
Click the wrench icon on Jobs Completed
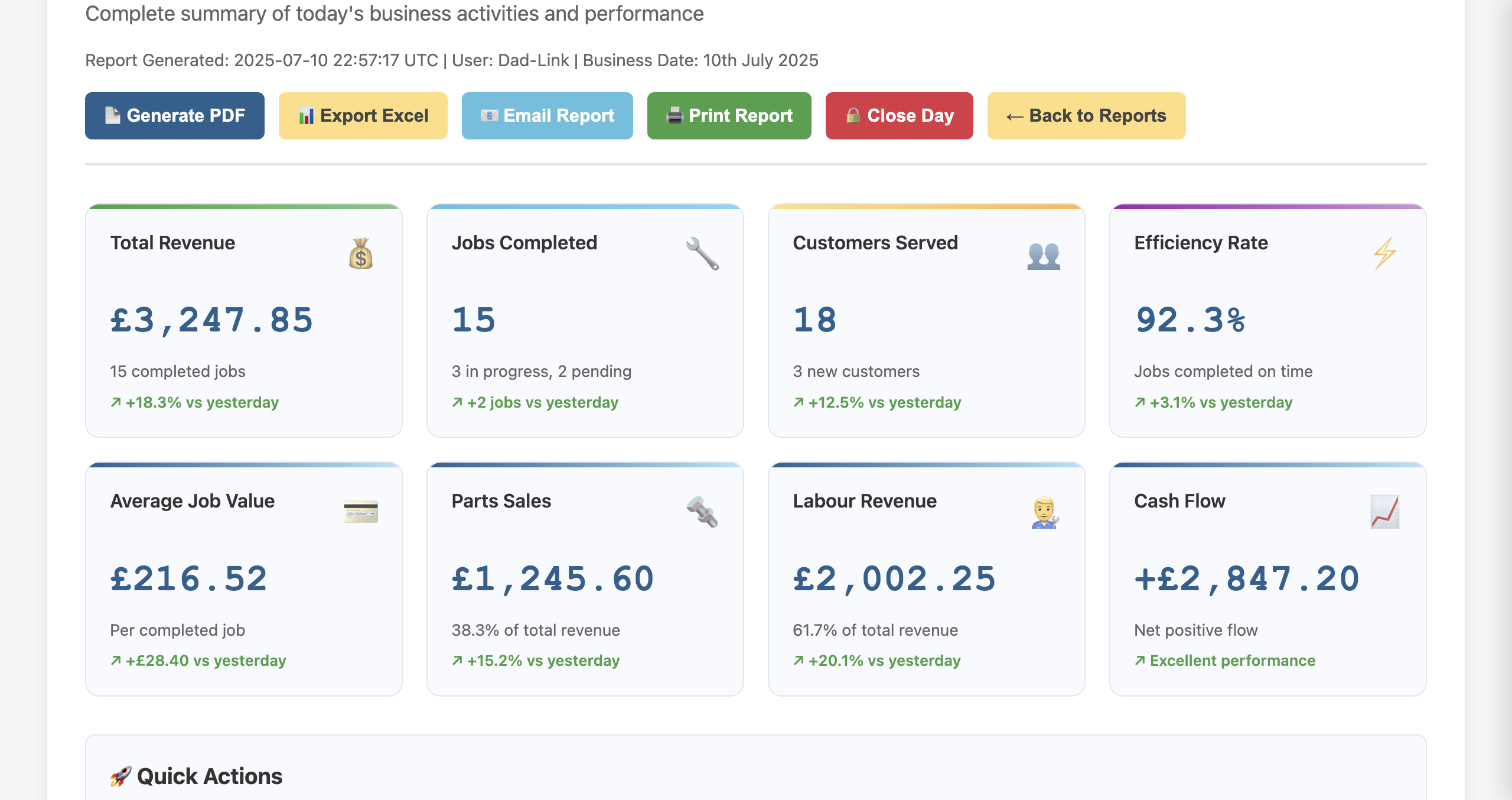pyautogui.click(x=702, y=254)
